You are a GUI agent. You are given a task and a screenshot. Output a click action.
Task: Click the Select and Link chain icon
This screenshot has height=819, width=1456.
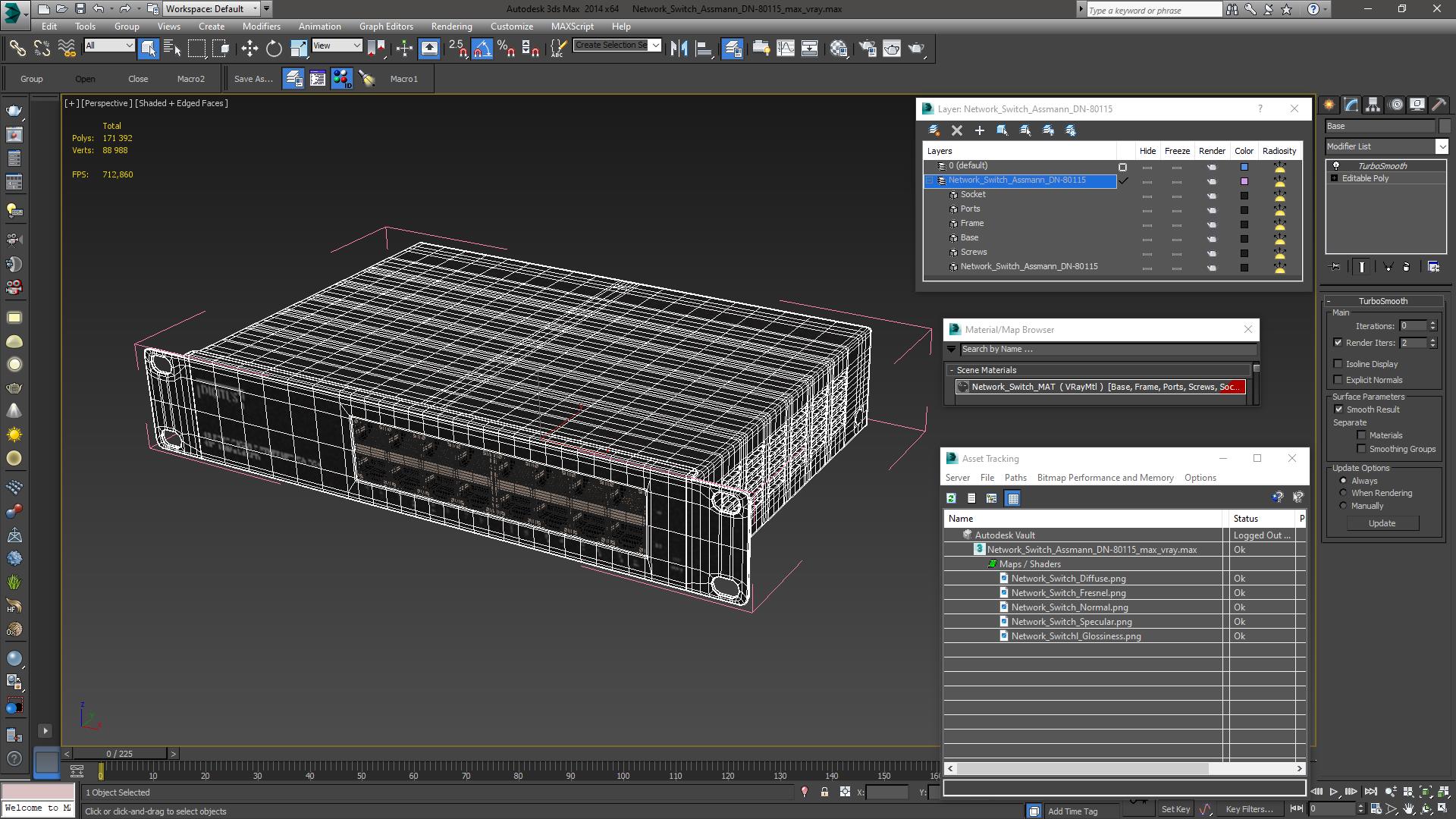pyautogui.click(x=17, y=49)
